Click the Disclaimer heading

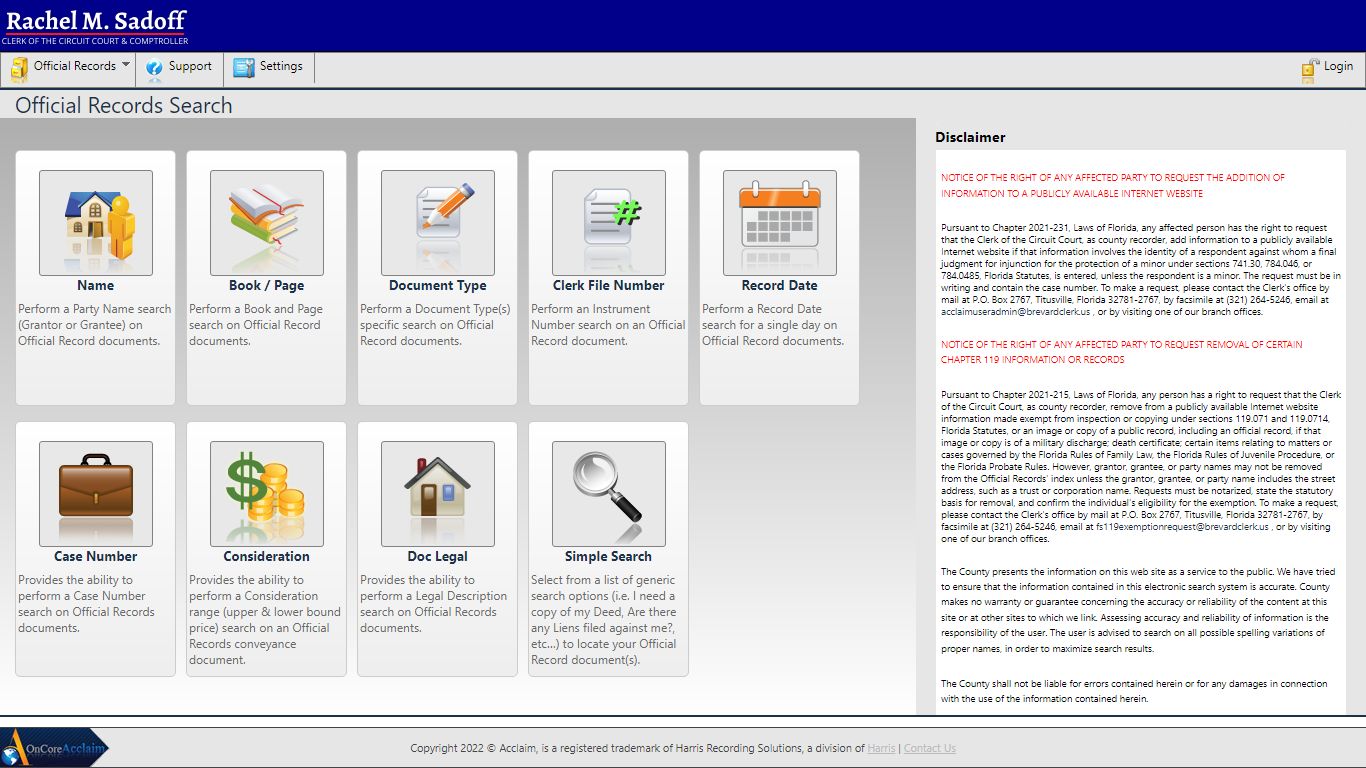(x=970, y=137)
